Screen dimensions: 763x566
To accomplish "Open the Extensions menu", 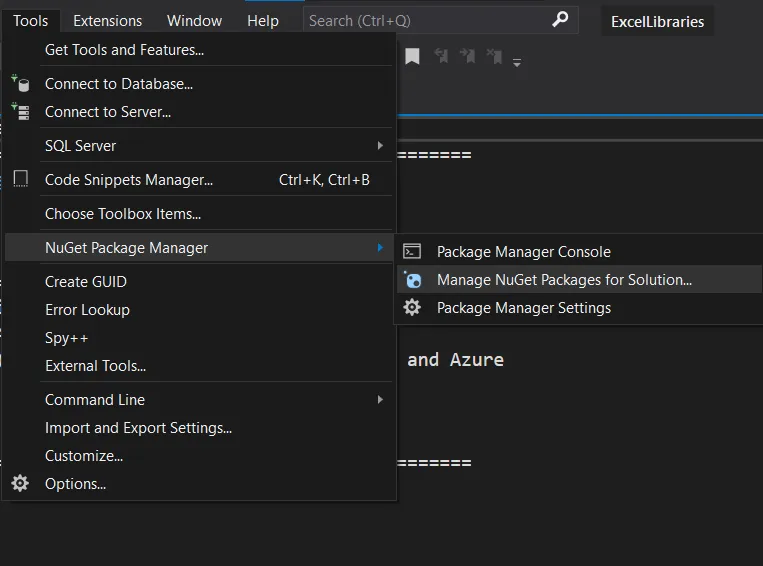I will point(107,20).
